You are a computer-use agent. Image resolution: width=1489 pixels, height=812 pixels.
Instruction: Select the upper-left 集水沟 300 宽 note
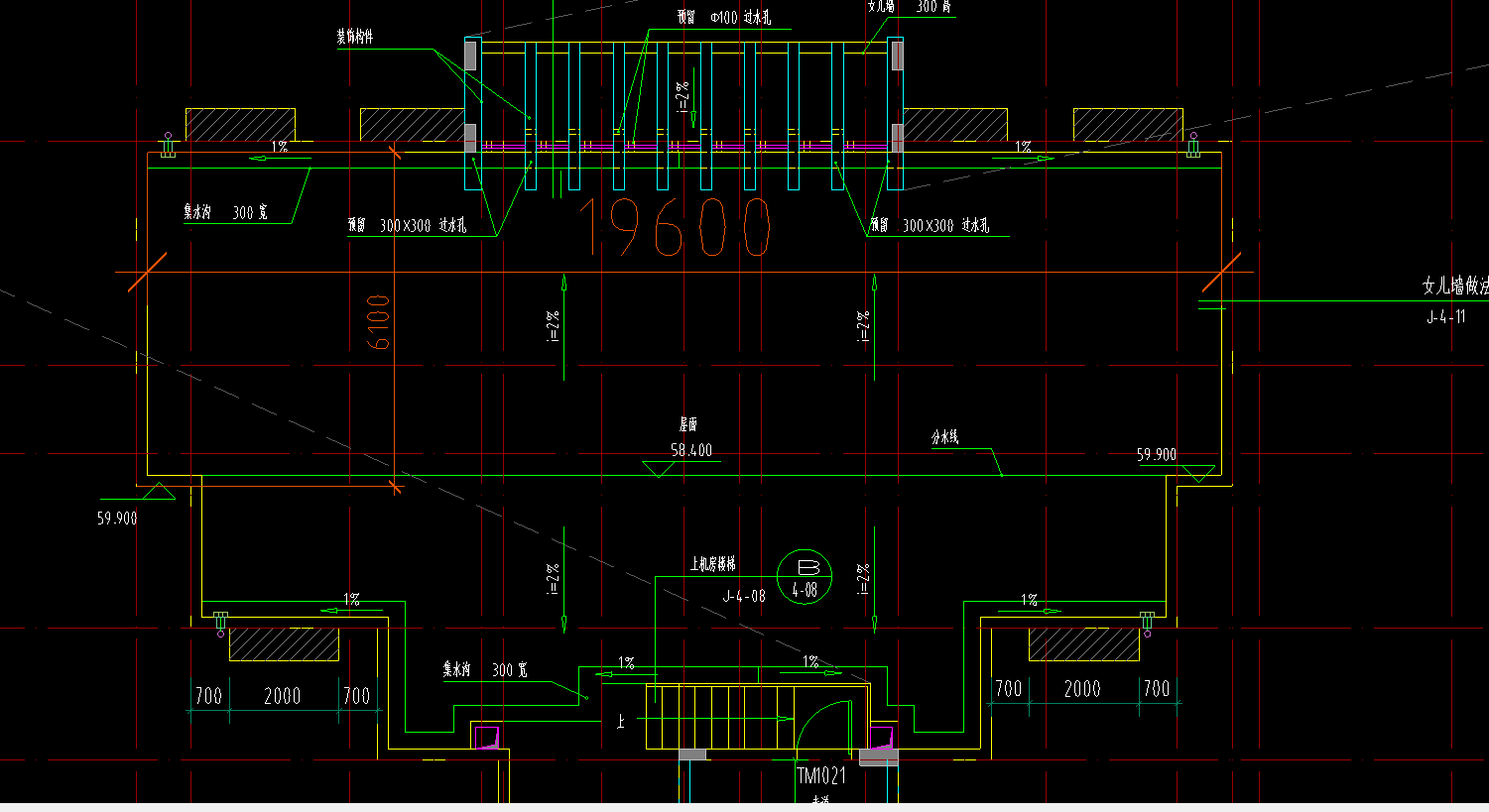coord(225,212)
